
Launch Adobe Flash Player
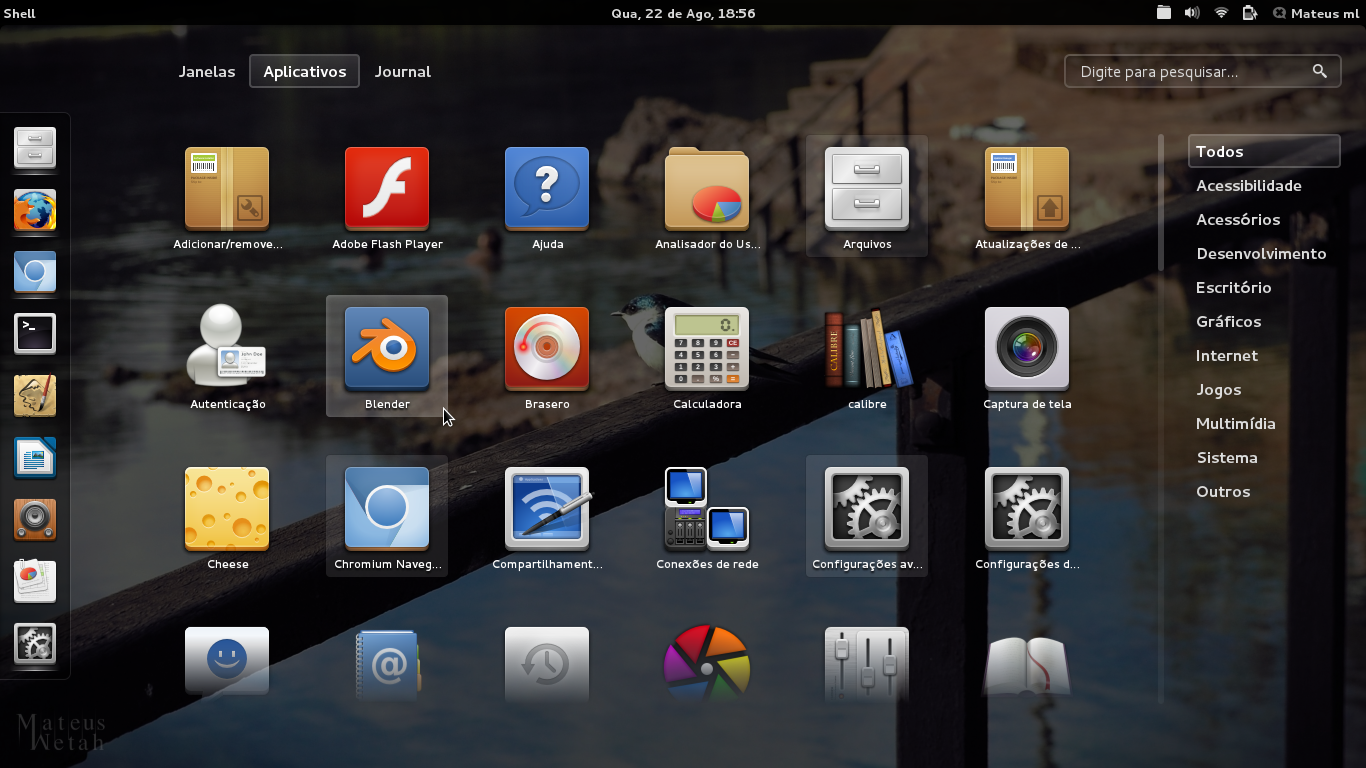[x=387, y=198]
